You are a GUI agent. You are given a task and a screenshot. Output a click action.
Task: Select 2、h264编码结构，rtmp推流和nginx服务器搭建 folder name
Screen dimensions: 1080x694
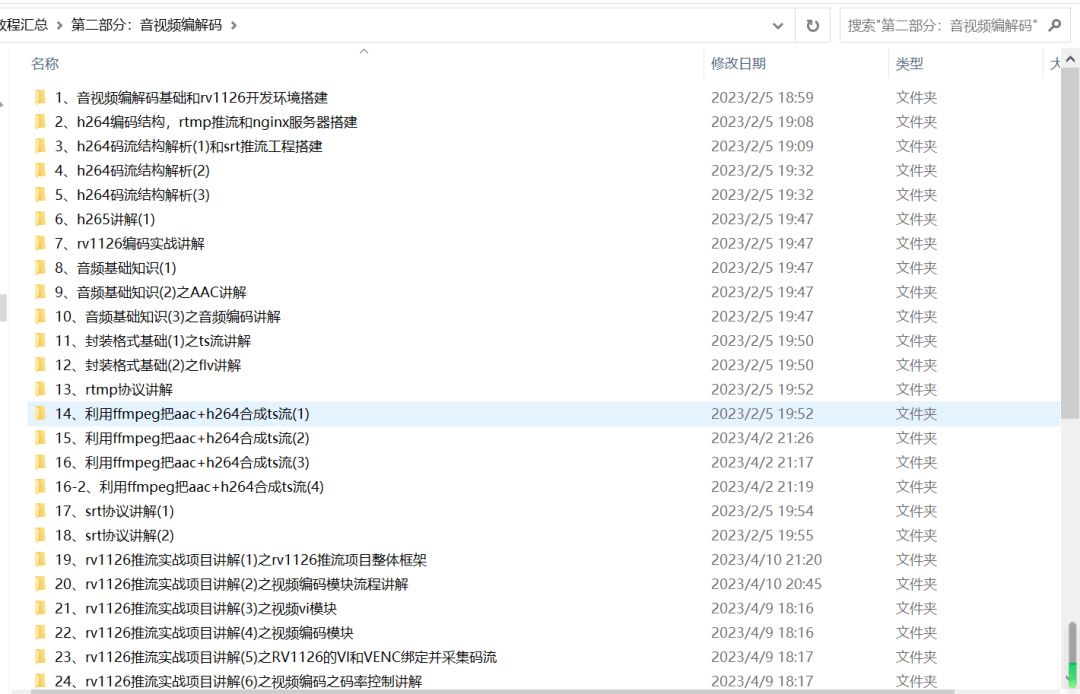[x=206, y=122]
